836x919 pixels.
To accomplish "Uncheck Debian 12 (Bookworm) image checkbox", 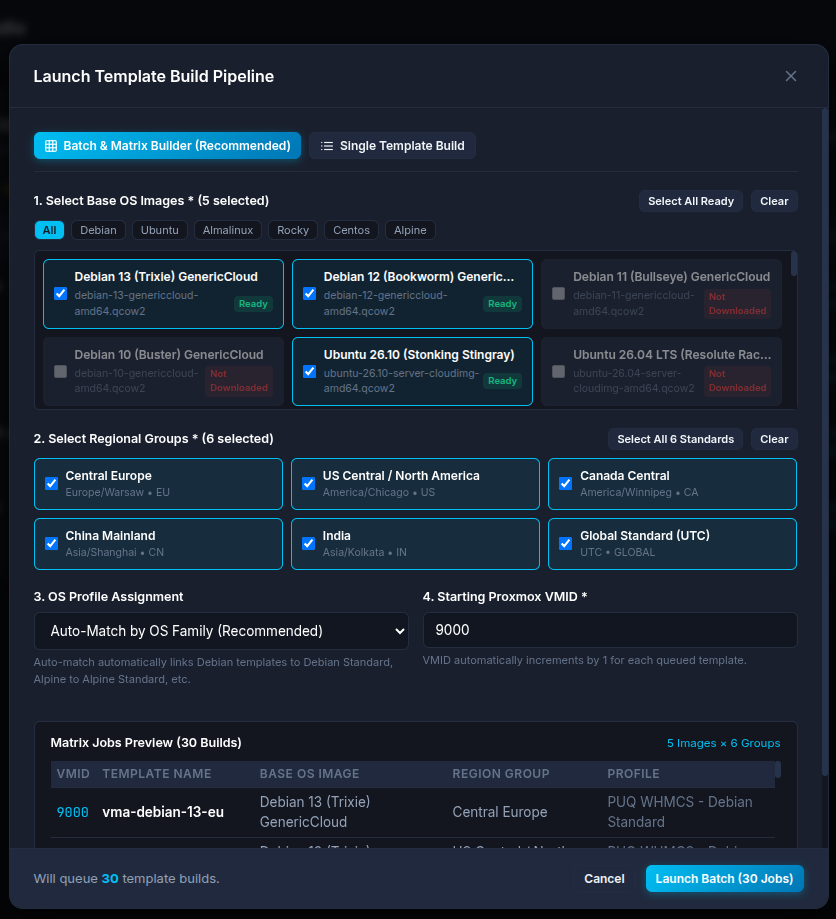I will coord(310,294).
